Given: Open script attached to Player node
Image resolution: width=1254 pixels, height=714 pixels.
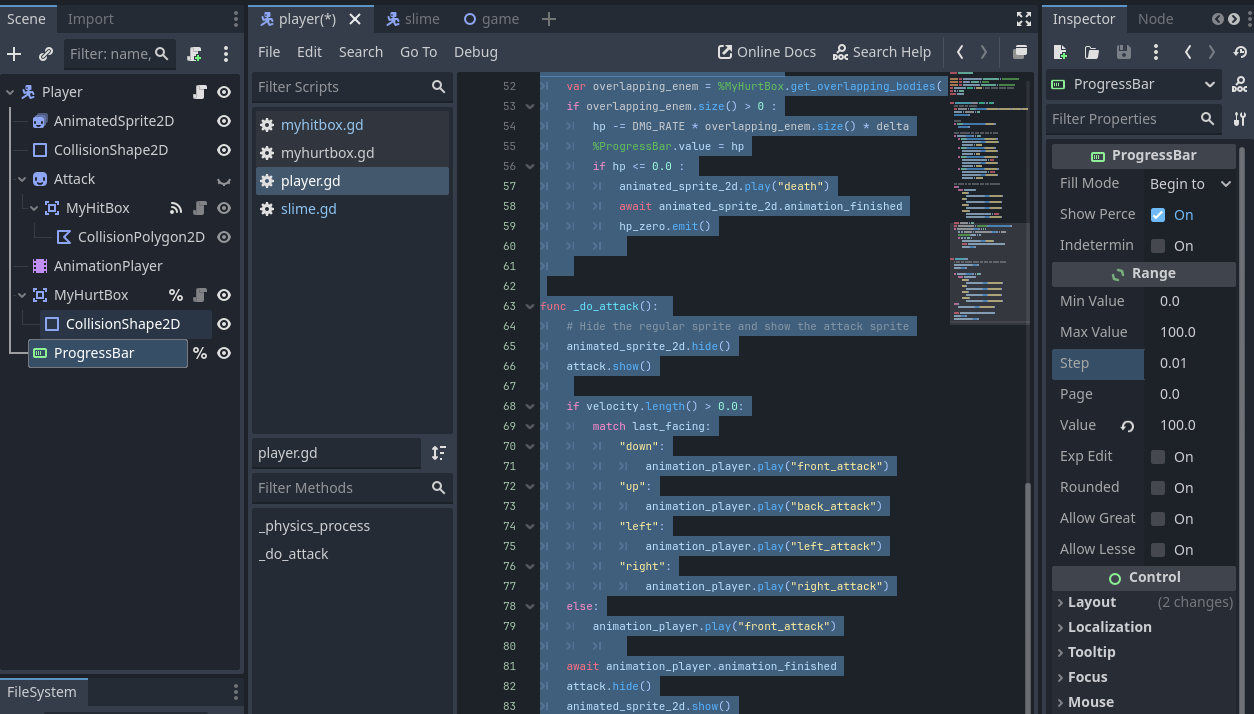Looking at the screenshot, I should [x=200, y=92].
